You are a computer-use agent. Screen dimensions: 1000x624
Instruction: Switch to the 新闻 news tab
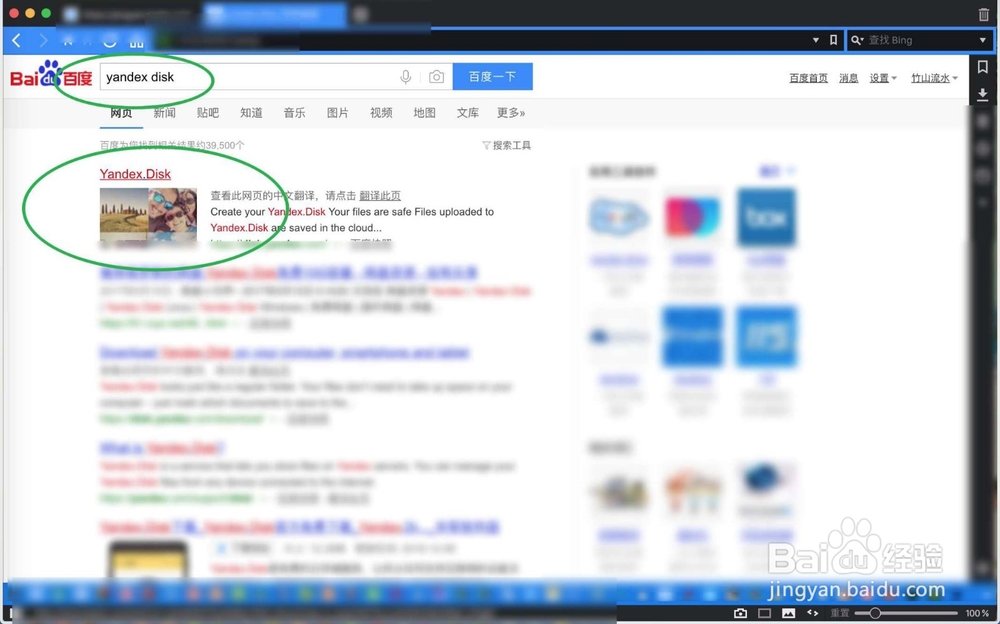165,113
